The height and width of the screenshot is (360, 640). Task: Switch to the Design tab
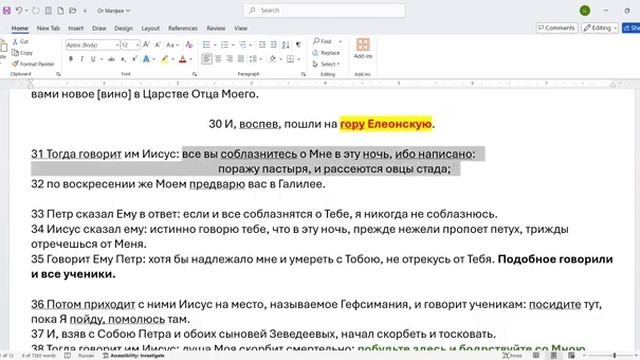(124, 28)
